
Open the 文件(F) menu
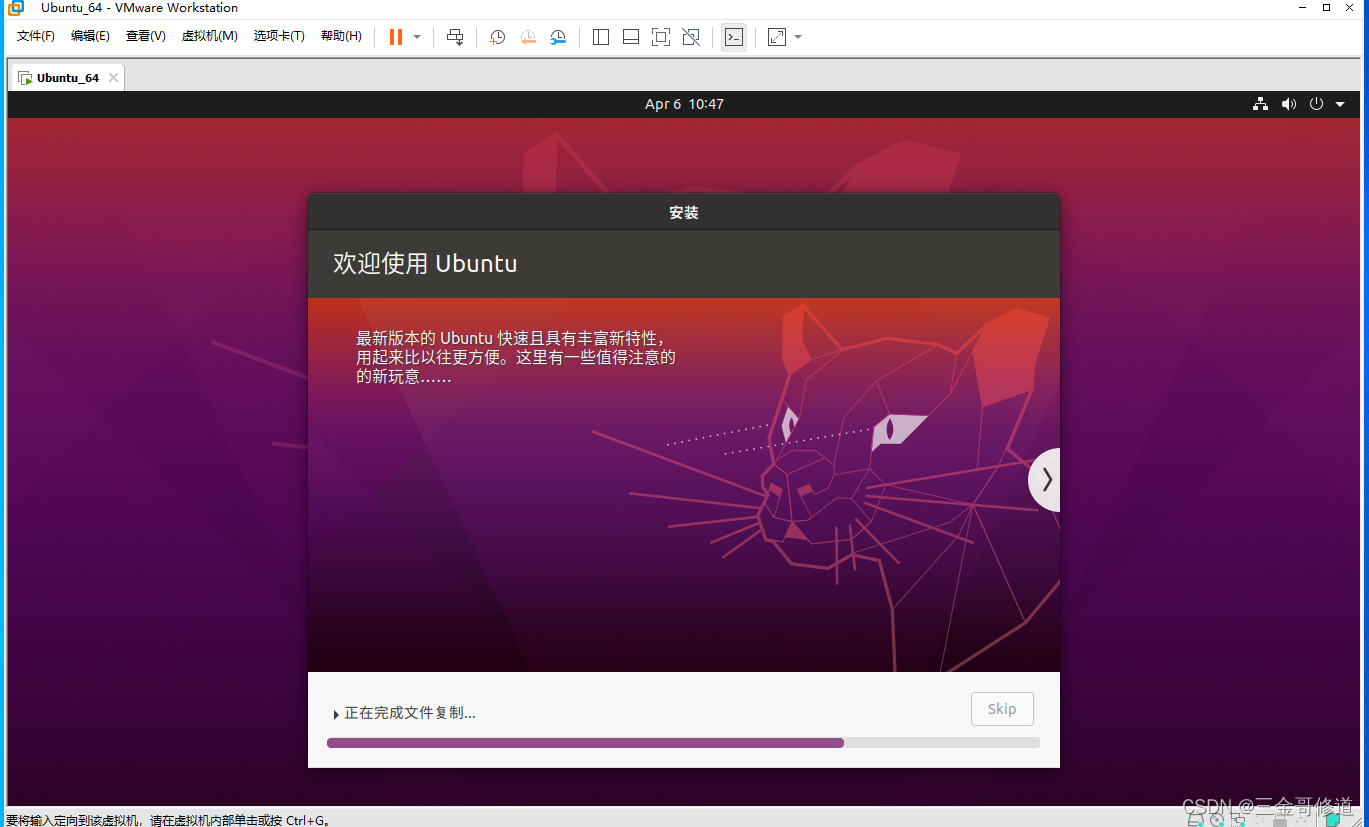(36, 36)
